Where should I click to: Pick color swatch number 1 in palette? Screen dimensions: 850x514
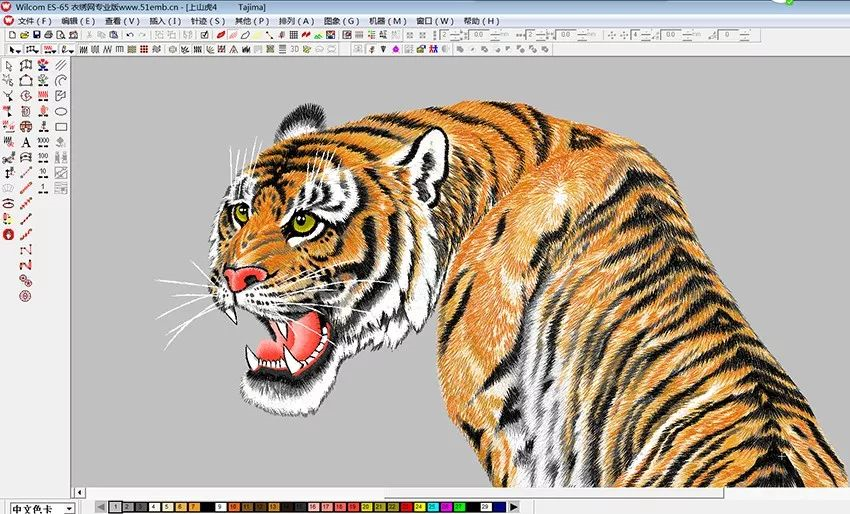pos(116,507)
